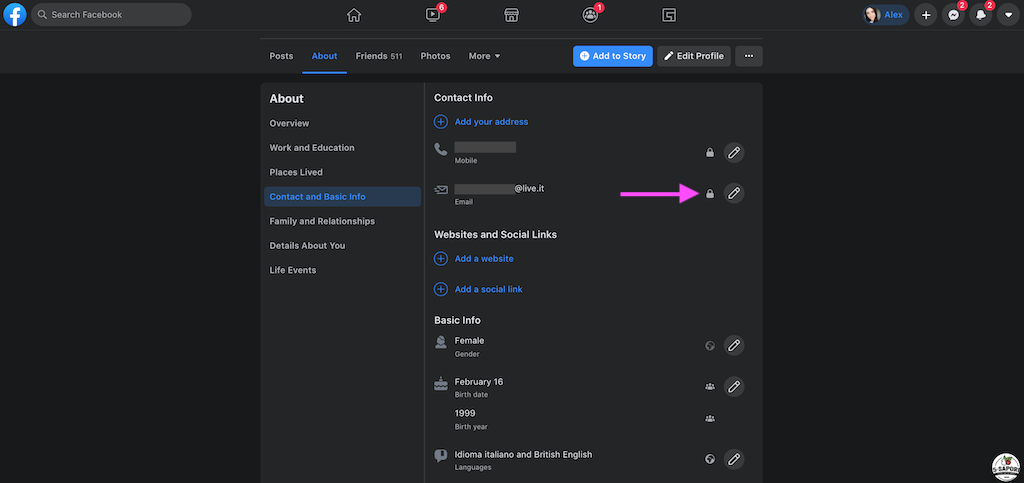This screenshot has width=1024, height=483.
Task: Expand the More tab dropdown
Action: [x=485, y=56]
